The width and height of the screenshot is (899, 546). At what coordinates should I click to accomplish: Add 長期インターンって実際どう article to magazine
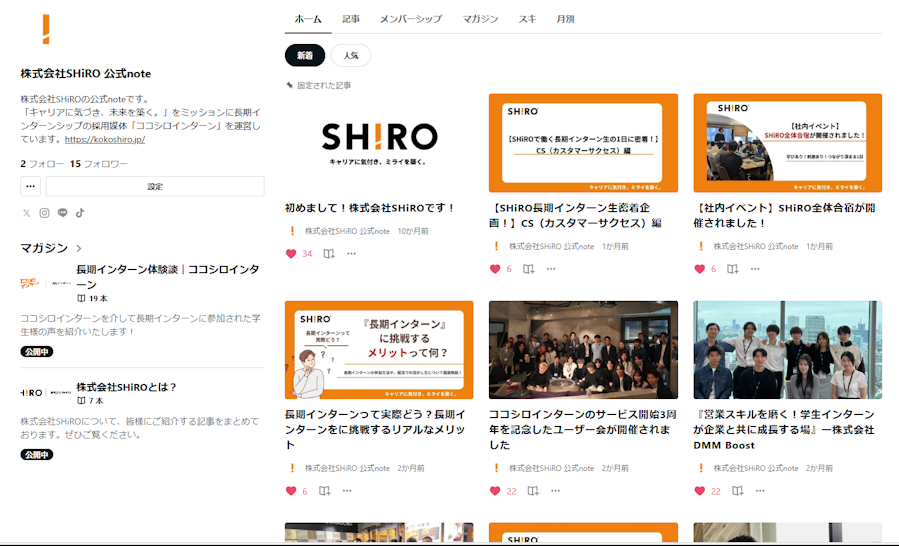coord(324,490)
